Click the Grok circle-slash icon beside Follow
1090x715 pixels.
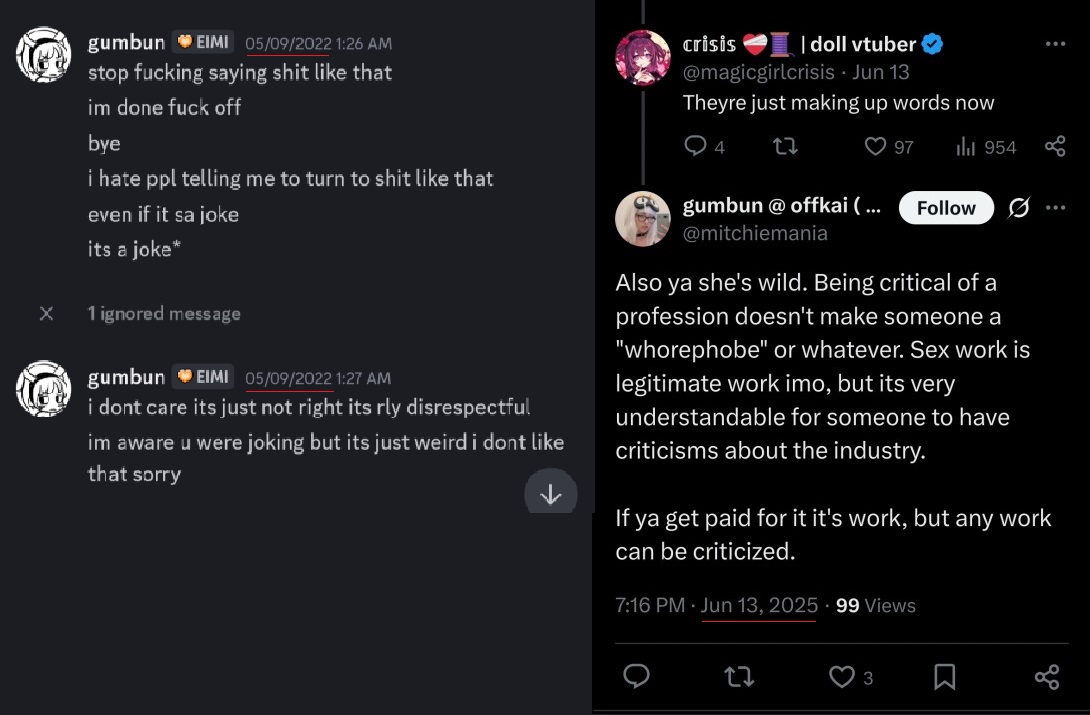pyautogui.click(x=1018, y=208)
